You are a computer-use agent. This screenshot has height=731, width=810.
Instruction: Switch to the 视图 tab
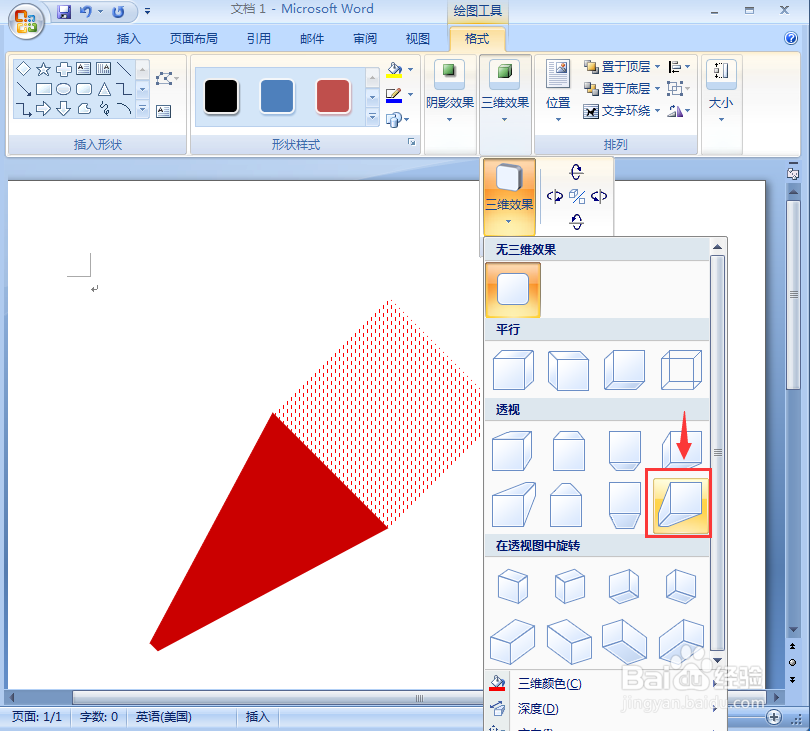pyautogui.click(x=417, y=39)
